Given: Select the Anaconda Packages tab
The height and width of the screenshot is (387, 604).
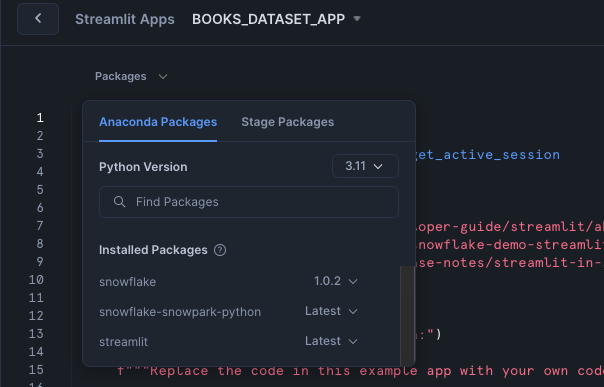Looking at the screenshot, I should pos(158,122).
